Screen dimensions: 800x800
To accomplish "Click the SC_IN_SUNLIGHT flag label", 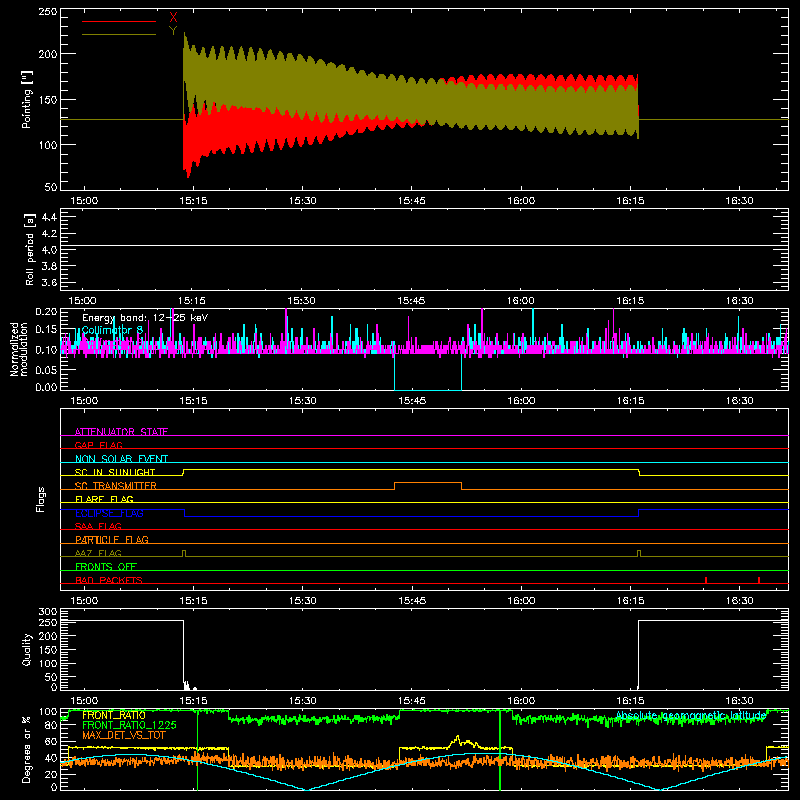I will (115, 472).
